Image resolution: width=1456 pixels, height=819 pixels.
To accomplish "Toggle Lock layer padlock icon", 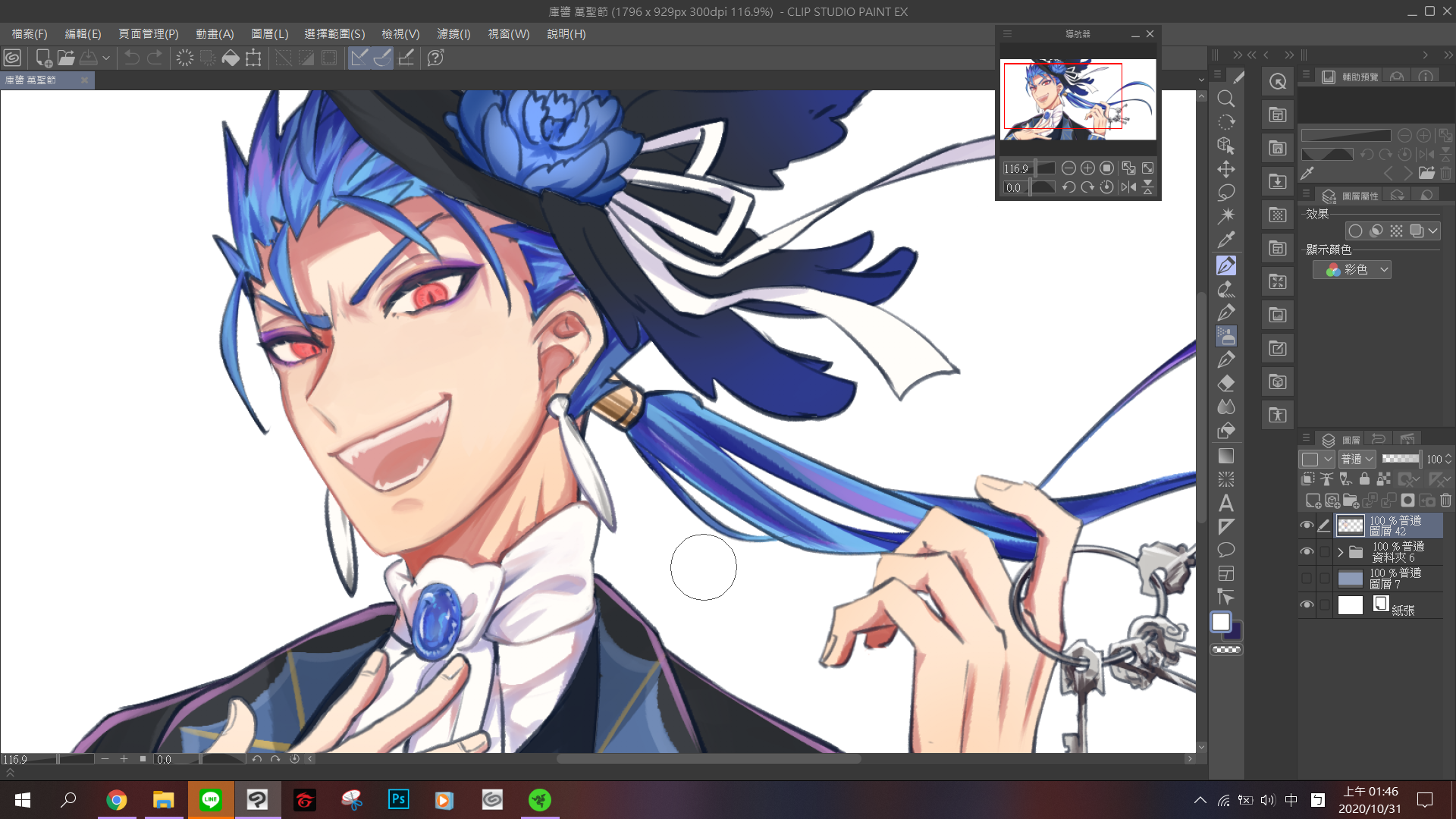I will 1364,479.
